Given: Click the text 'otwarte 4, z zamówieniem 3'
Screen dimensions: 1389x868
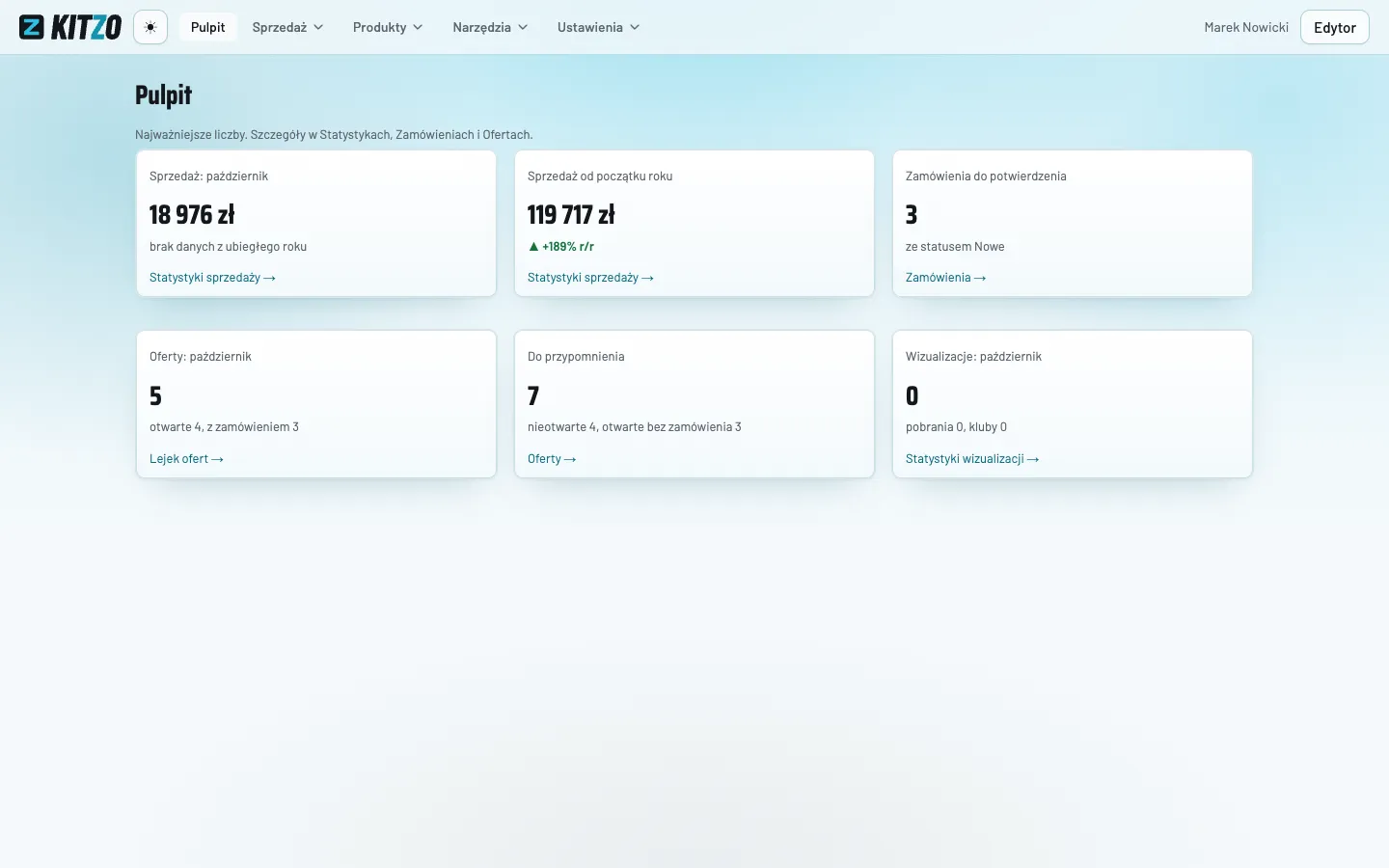Looking at the screenshot, I should [x=224, y=427].
